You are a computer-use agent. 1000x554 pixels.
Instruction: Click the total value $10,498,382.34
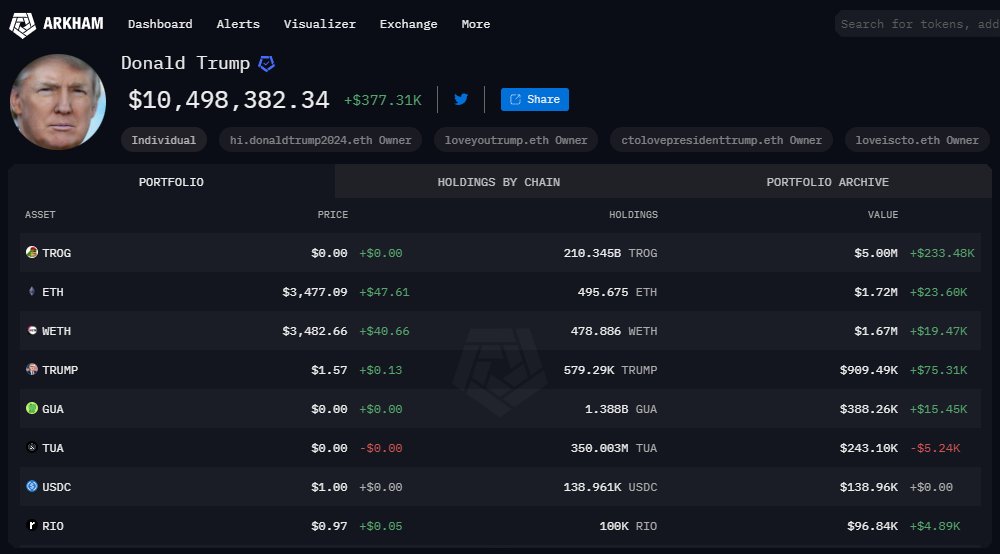(229, 99)
